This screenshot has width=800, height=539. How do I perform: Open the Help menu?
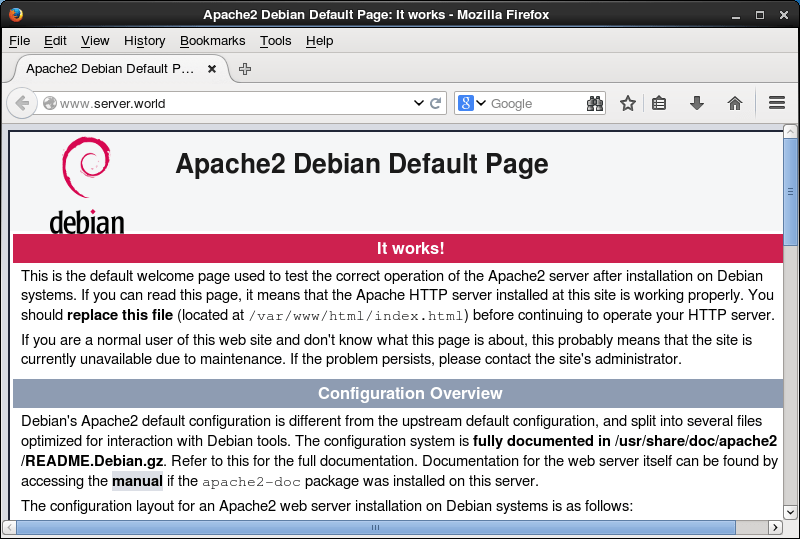click(319, 41)
